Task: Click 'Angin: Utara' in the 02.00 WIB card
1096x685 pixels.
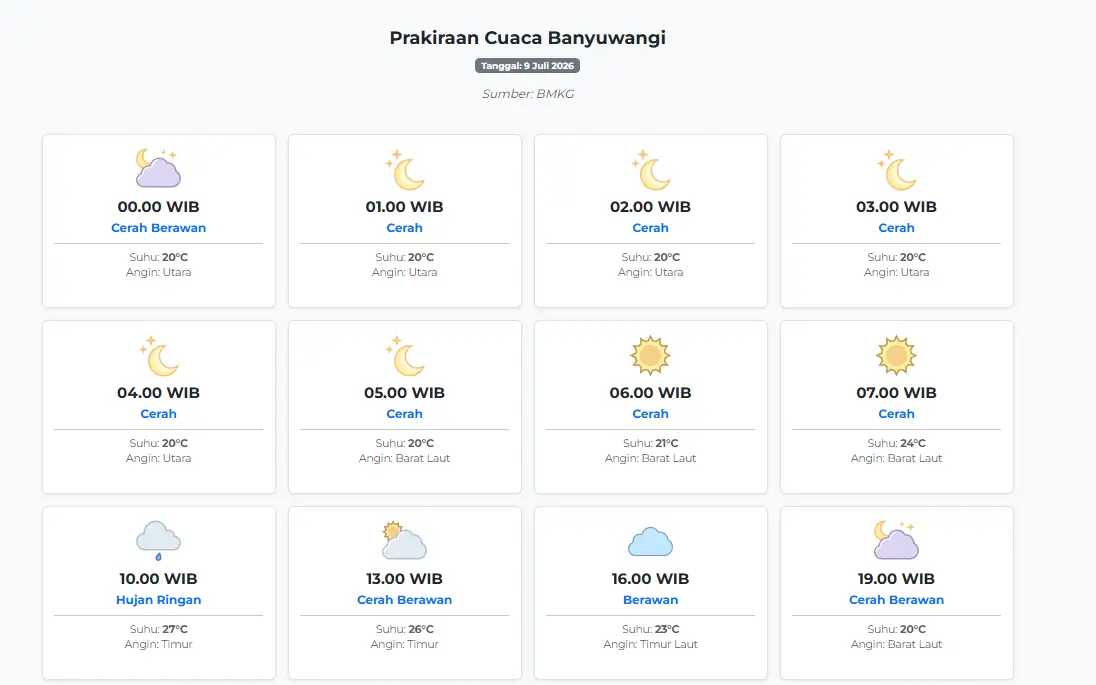Action: [x=651, y=273]
